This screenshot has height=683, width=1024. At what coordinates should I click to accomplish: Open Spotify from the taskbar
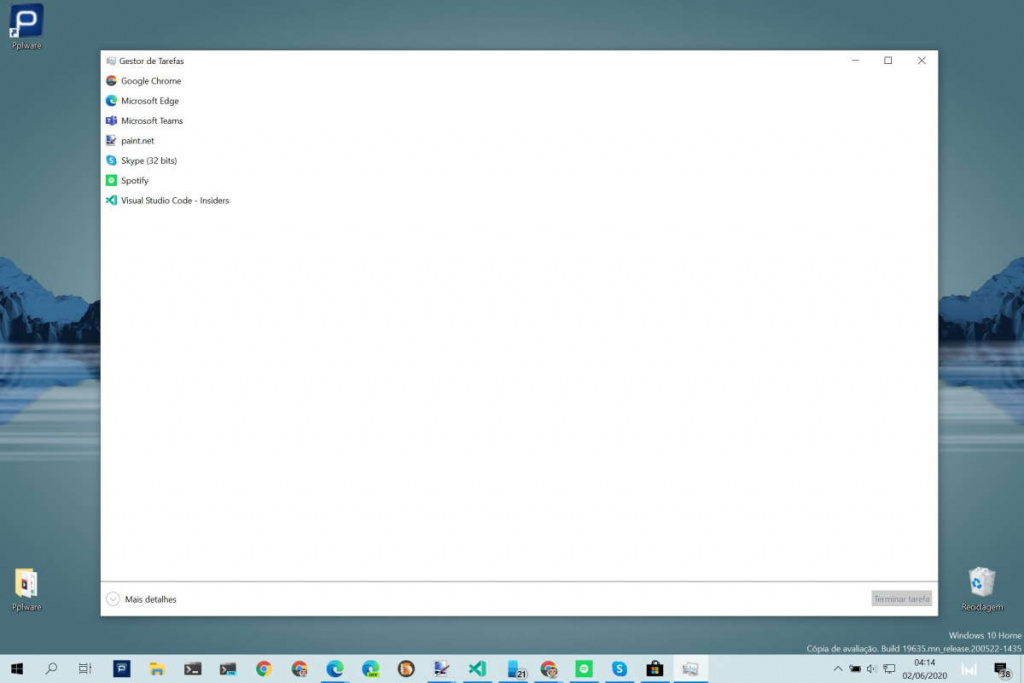click(x=583, y=669)
